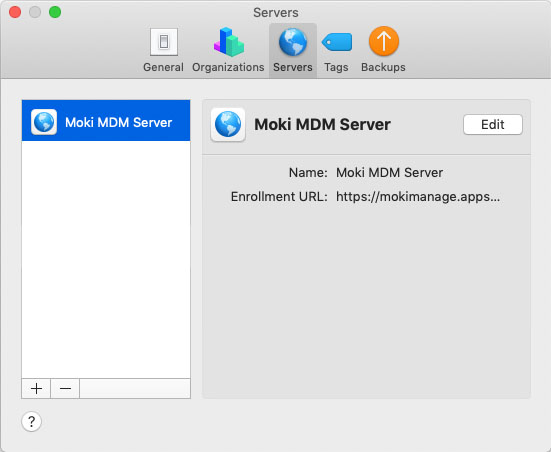Click the globe icon in the server list row
Screen dimensions: 551x452
[x=44, y=122]
